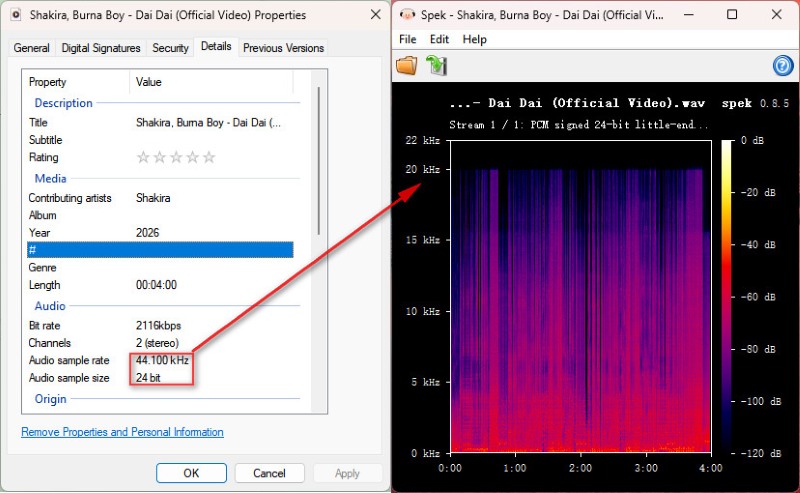This screenshot has height=493, width=800.
Task: Click the Contributing artists value 'Shakira'
Action: coord(153,198)
